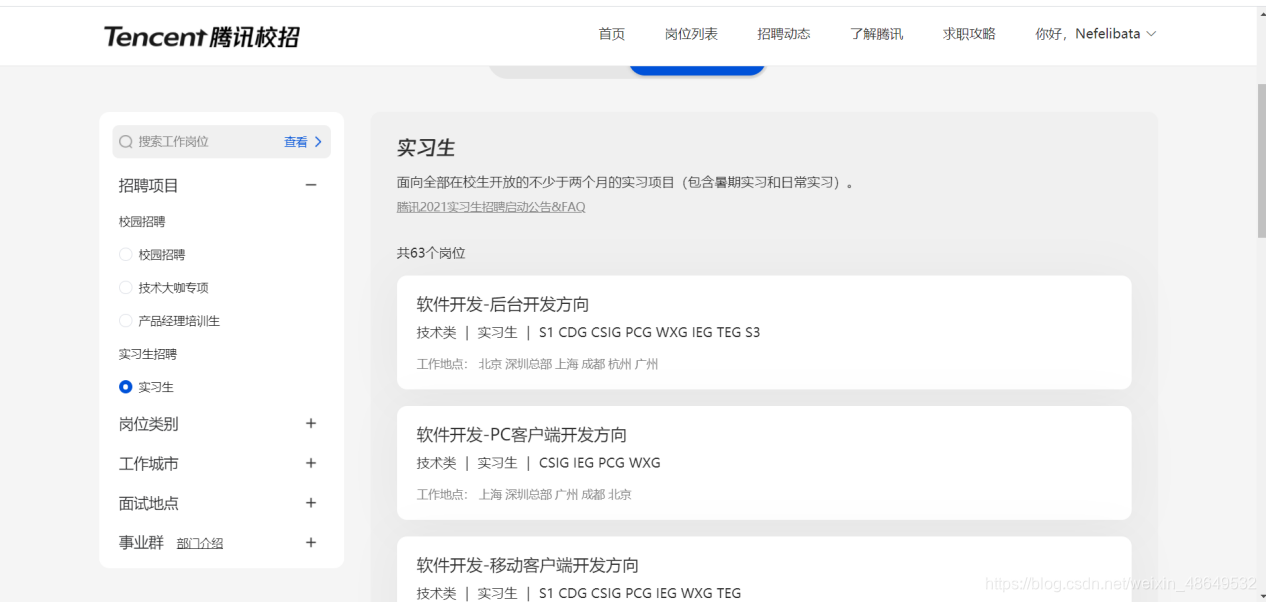Expand the 工作城市 filter
The width and height of the screenshot is (1266, 602).
(311, 463)
